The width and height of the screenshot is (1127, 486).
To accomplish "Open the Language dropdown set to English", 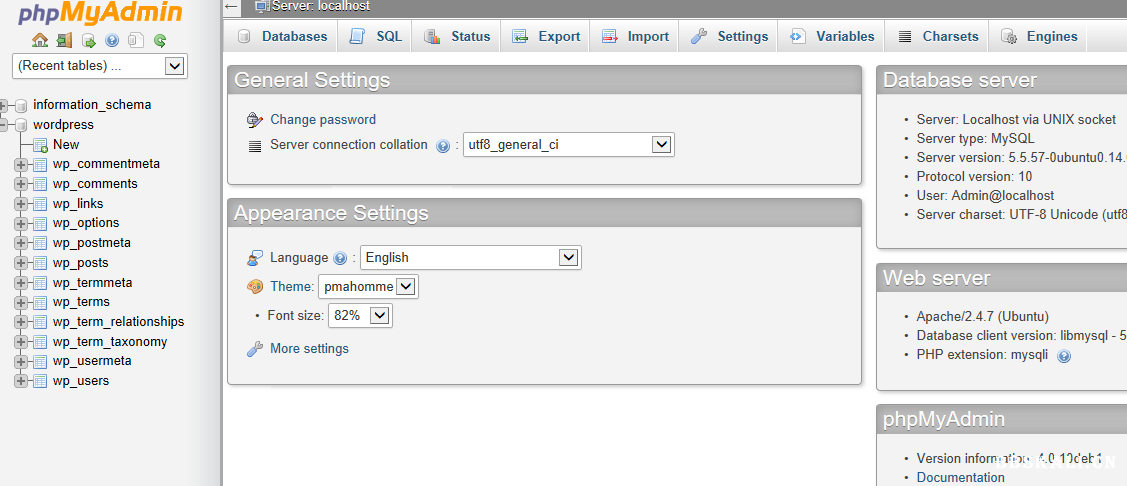I will coord(470,257).
